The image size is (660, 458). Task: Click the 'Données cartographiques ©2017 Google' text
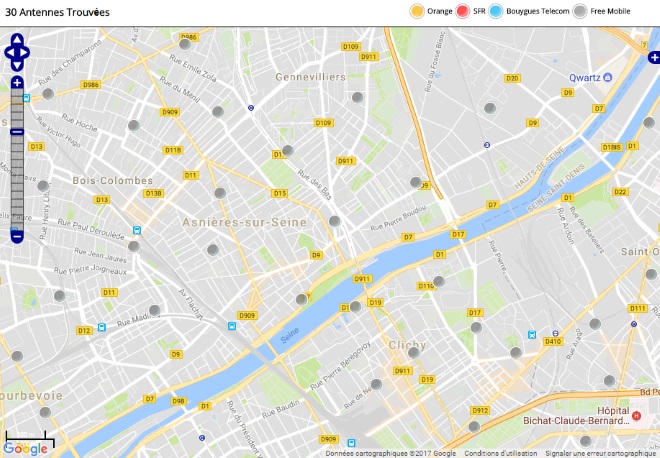(x=391, y=453)
